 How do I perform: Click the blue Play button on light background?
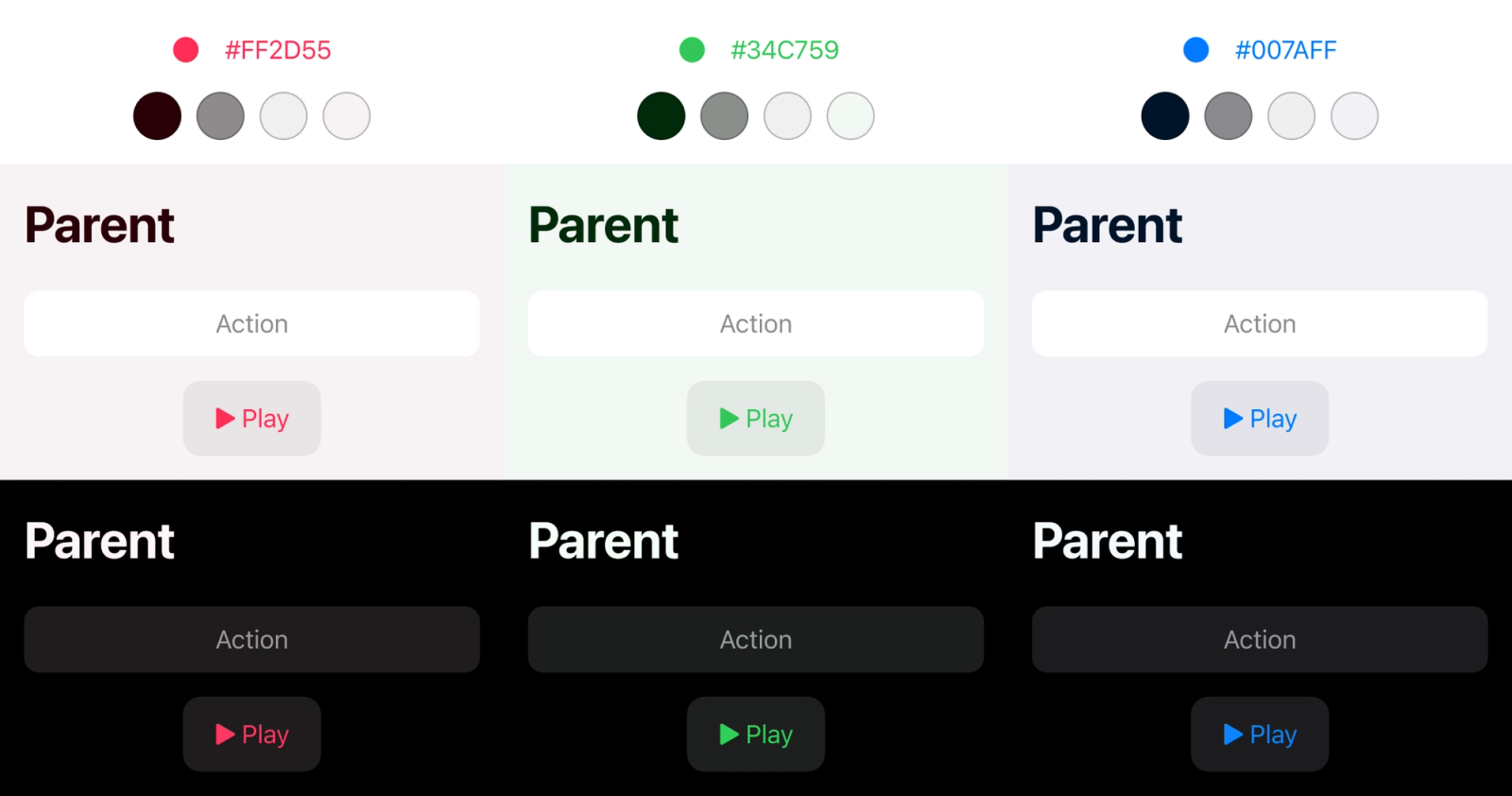1260,419
